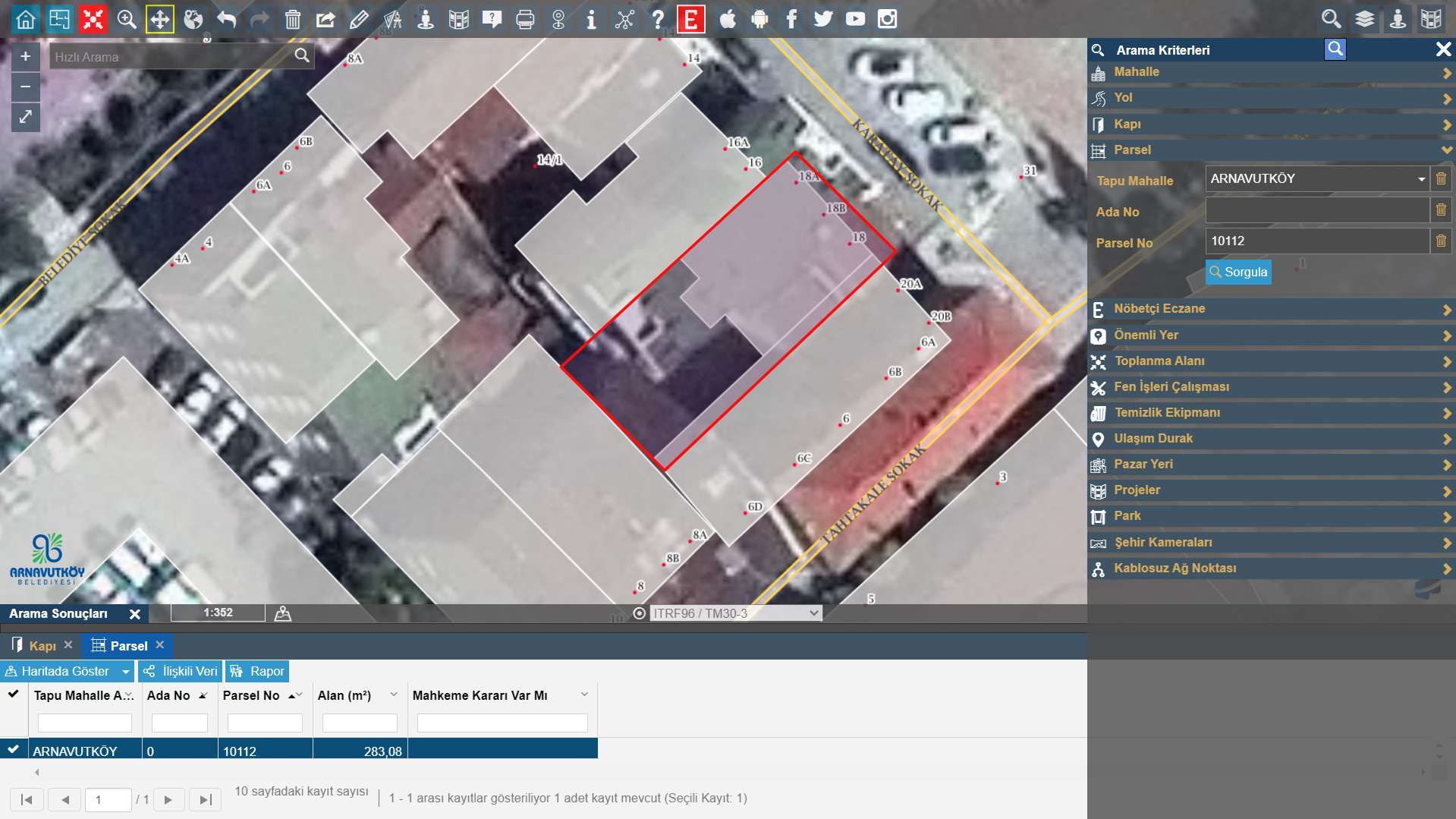
Task: Open the ITRF96 / TM30-3 coordinate system dropdown
Action: coord(736,613)
